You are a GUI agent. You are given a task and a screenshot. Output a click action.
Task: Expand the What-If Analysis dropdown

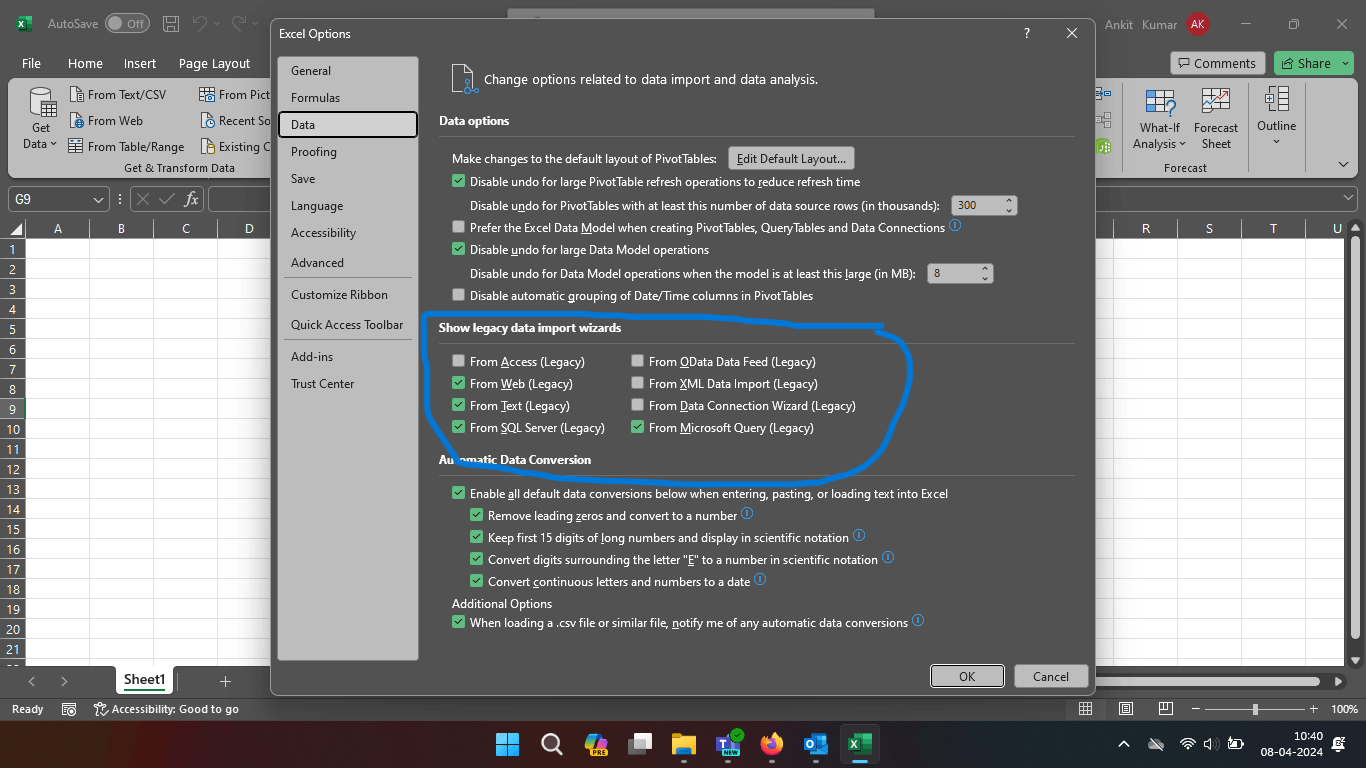[x=1182, y=145]
